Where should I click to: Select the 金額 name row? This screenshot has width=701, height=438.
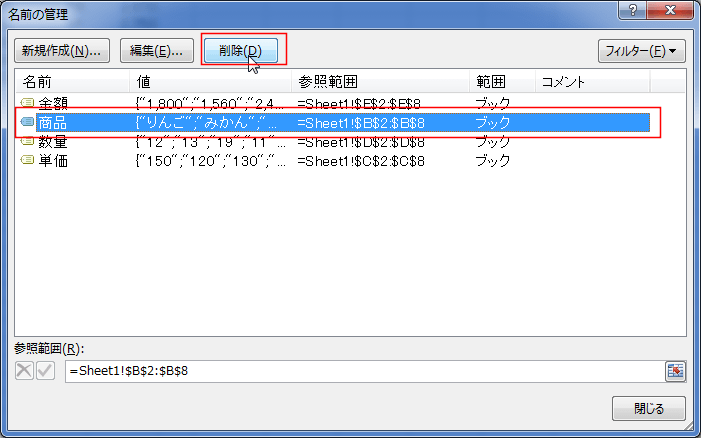(x=333, y=103)
